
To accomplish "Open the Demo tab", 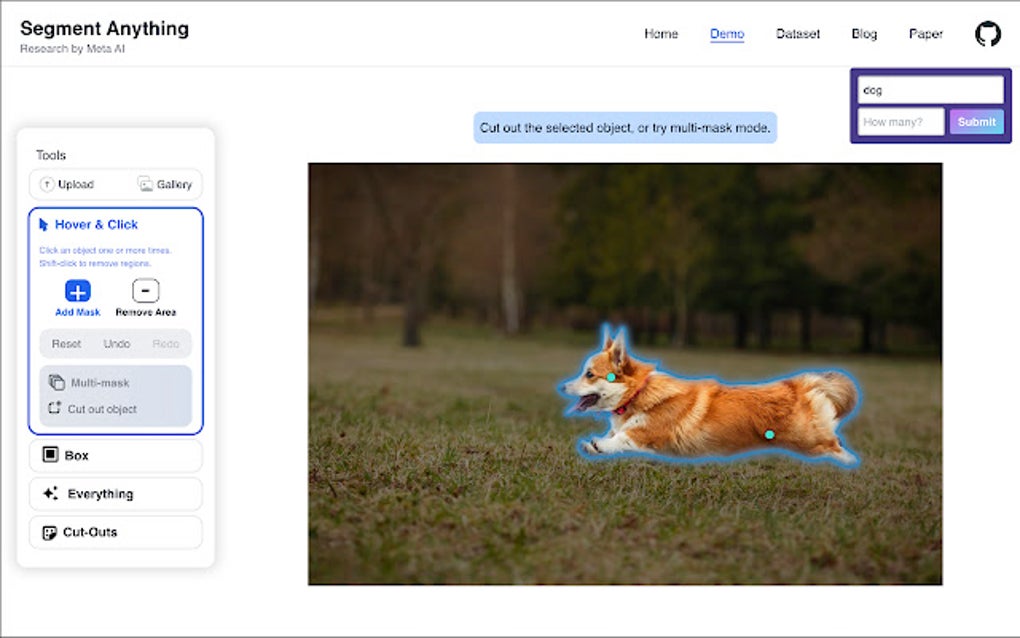I will coord(727,34).
